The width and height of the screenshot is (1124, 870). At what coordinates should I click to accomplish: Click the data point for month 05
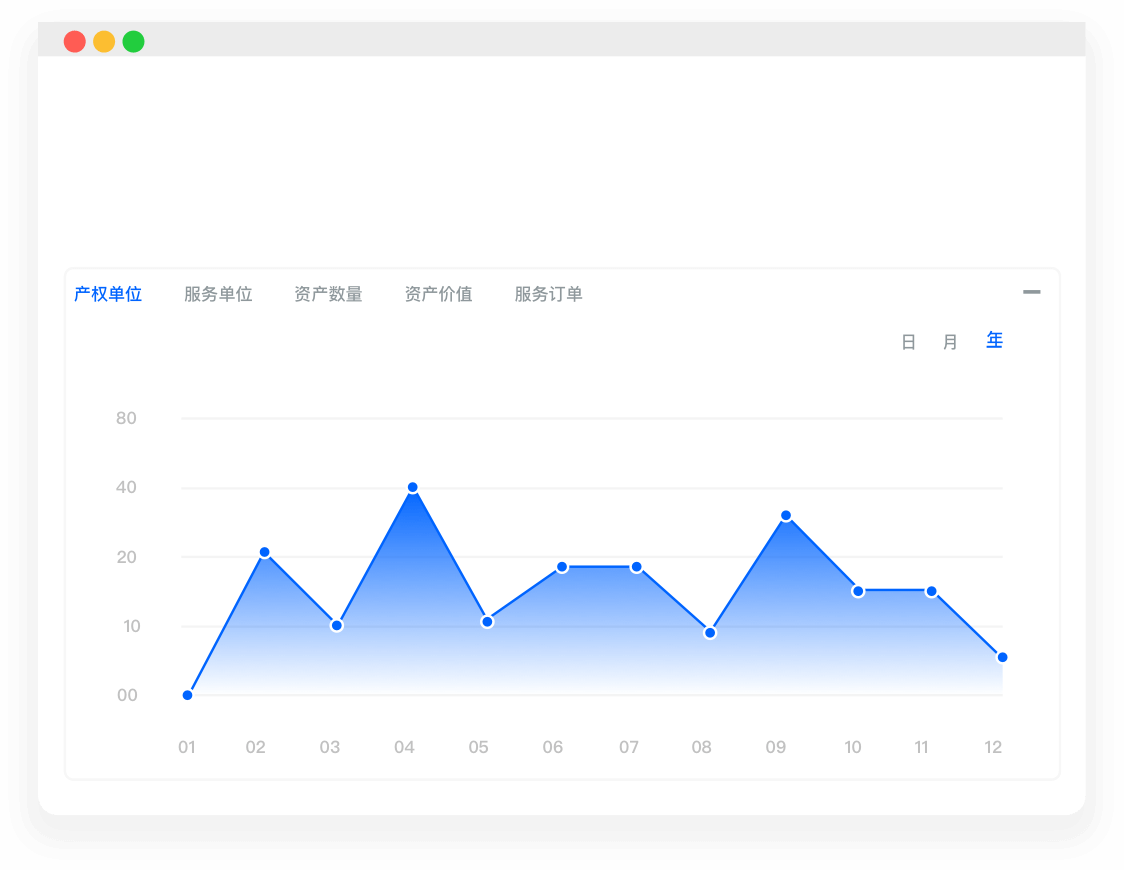tap(487, 622)
